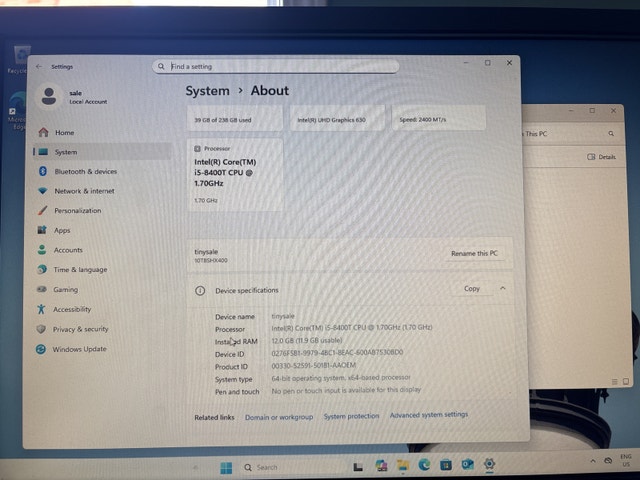Image resolution: width=640 pixels, height=480 pixels.
Task: Select System in Settings sidebar
Action: click(102, 152)
